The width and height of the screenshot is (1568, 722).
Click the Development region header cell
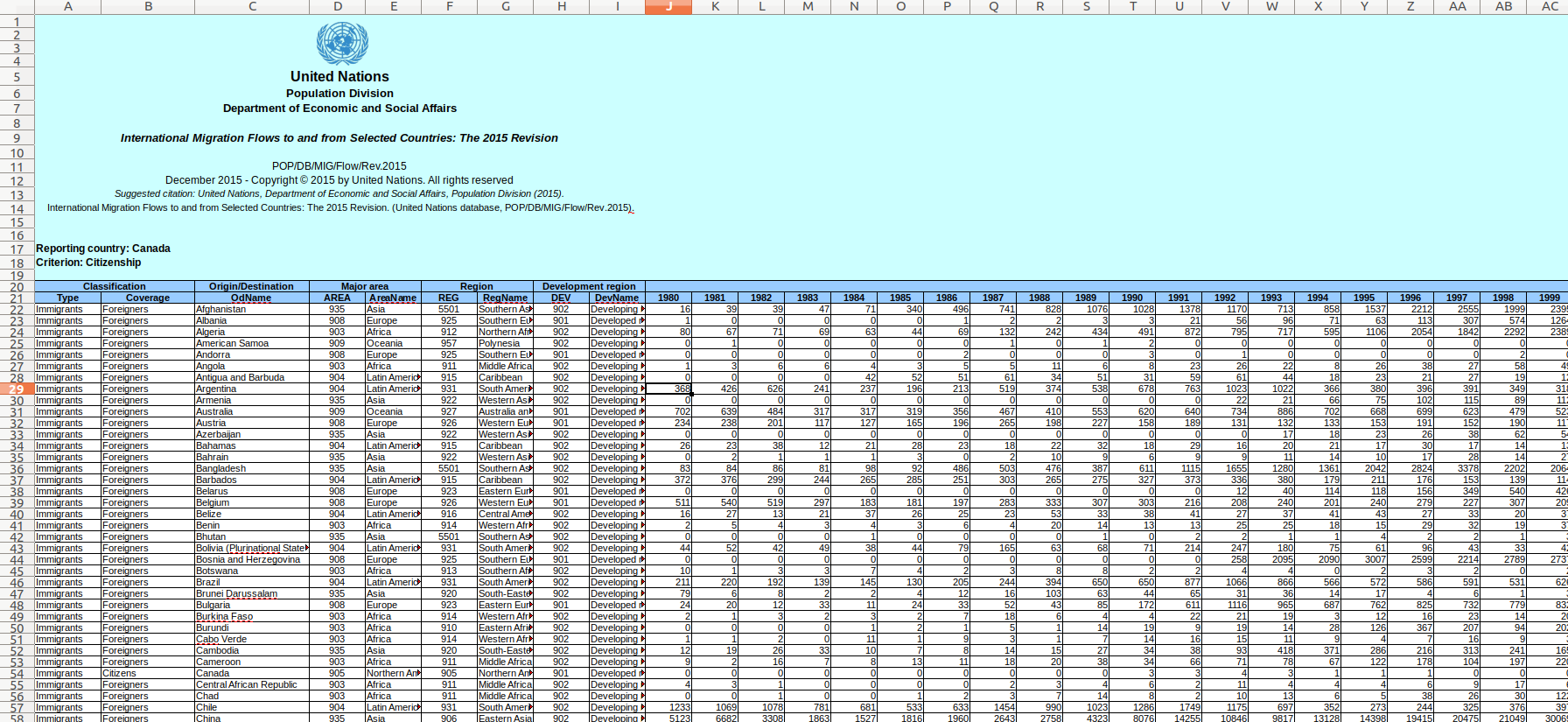589,286
